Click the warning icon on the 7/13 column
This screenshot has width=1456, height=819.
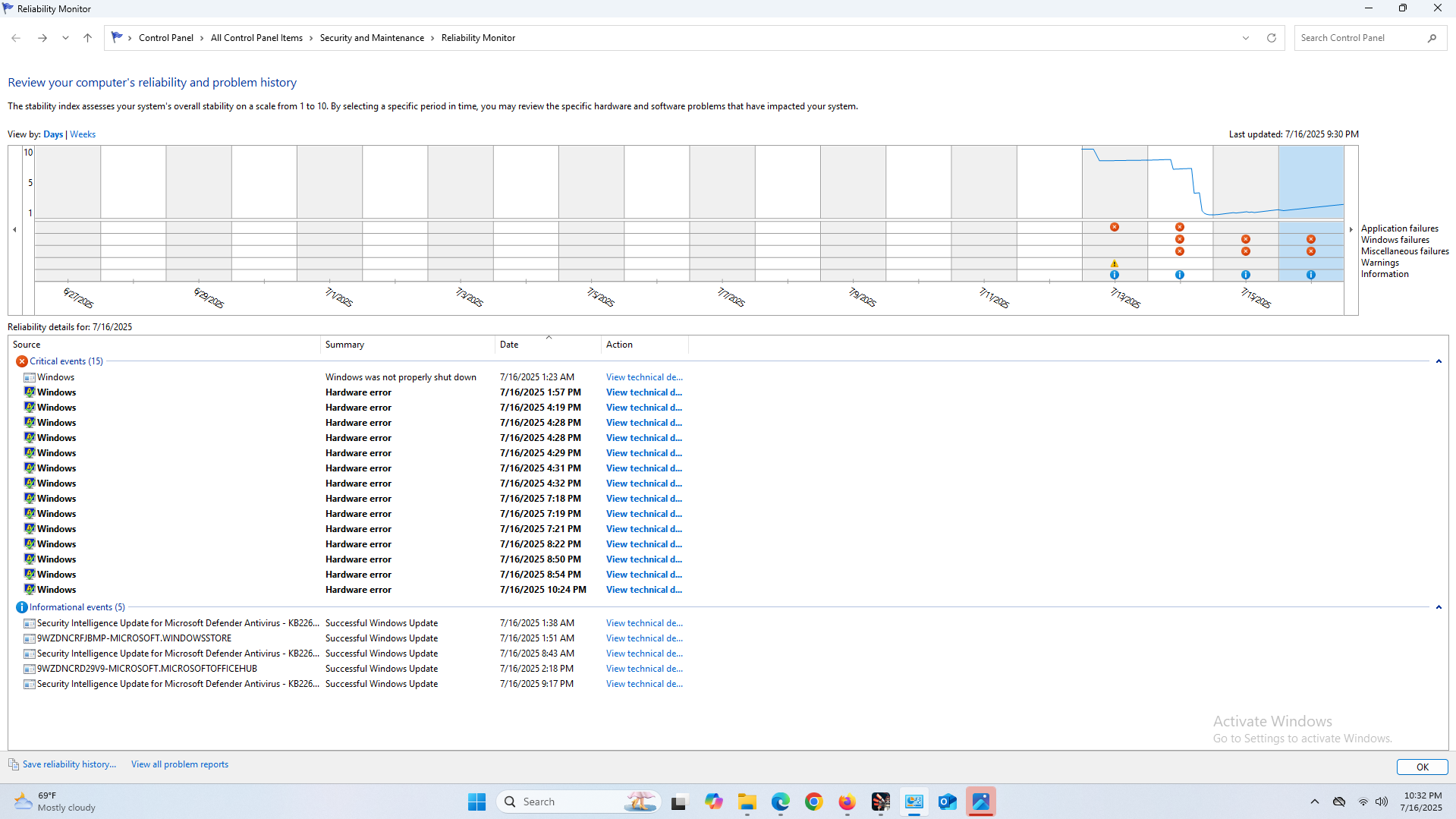1114,263
